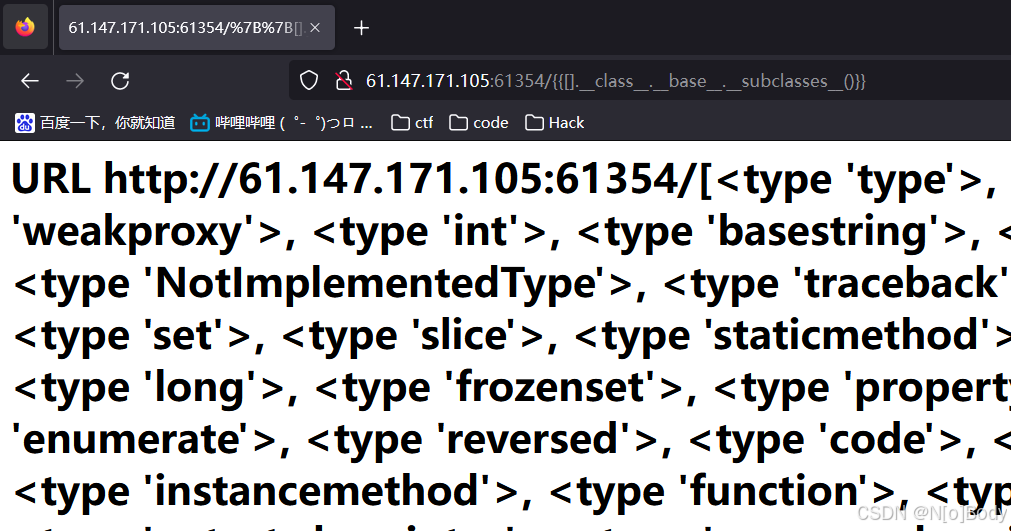1011x531 pixels.
Task: Click the text "URL http://61.147.171.105:61354/"
Action: pos(355,179)
